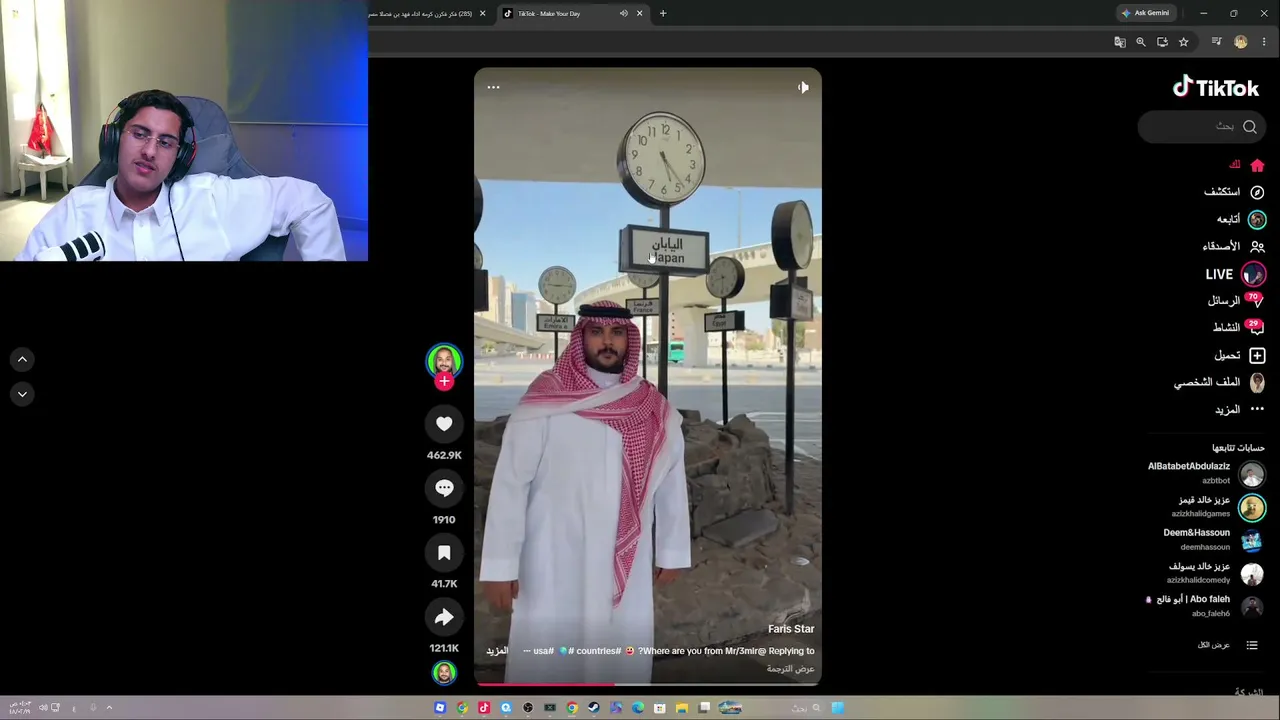Open the File Explorer folder in the taskbar
1280x720 pixels.
point(682,708)
